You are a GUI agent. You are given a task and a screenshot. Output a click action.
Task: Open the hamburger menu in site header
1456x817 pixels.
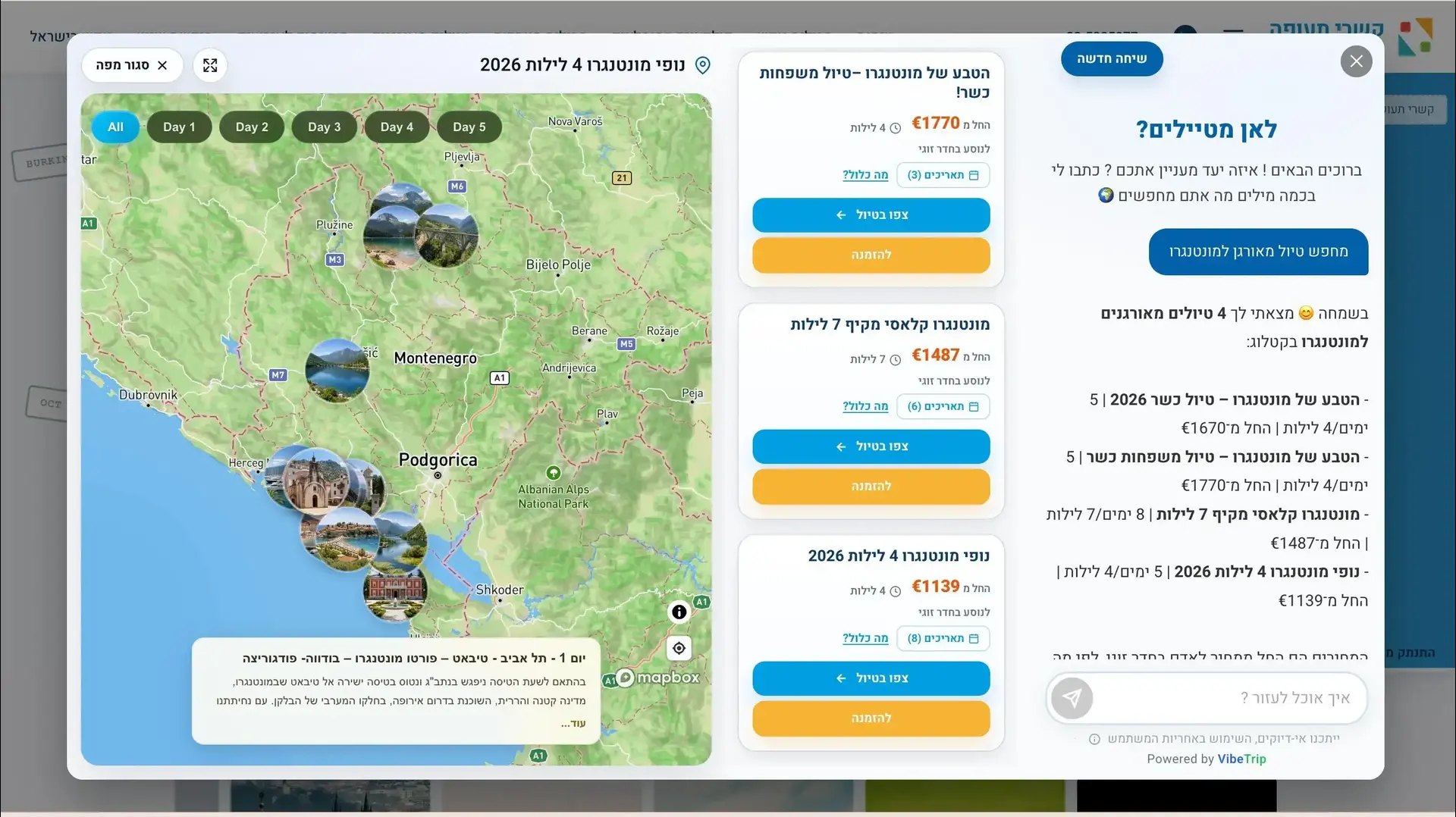pyautogui.click(x=1233, y=34)
